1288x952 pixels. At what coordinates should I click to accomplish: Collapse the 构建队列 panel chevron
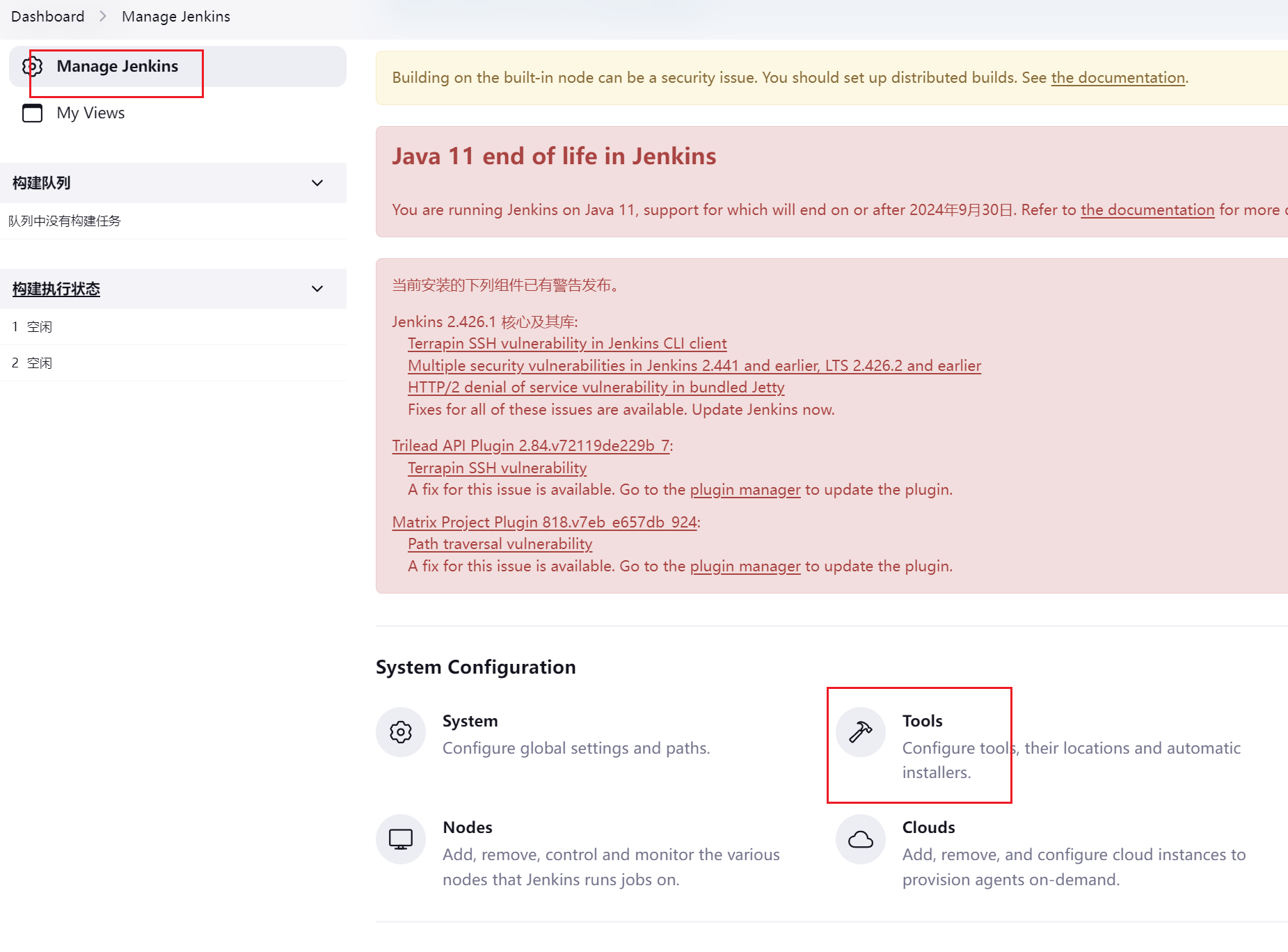[317, 183]
